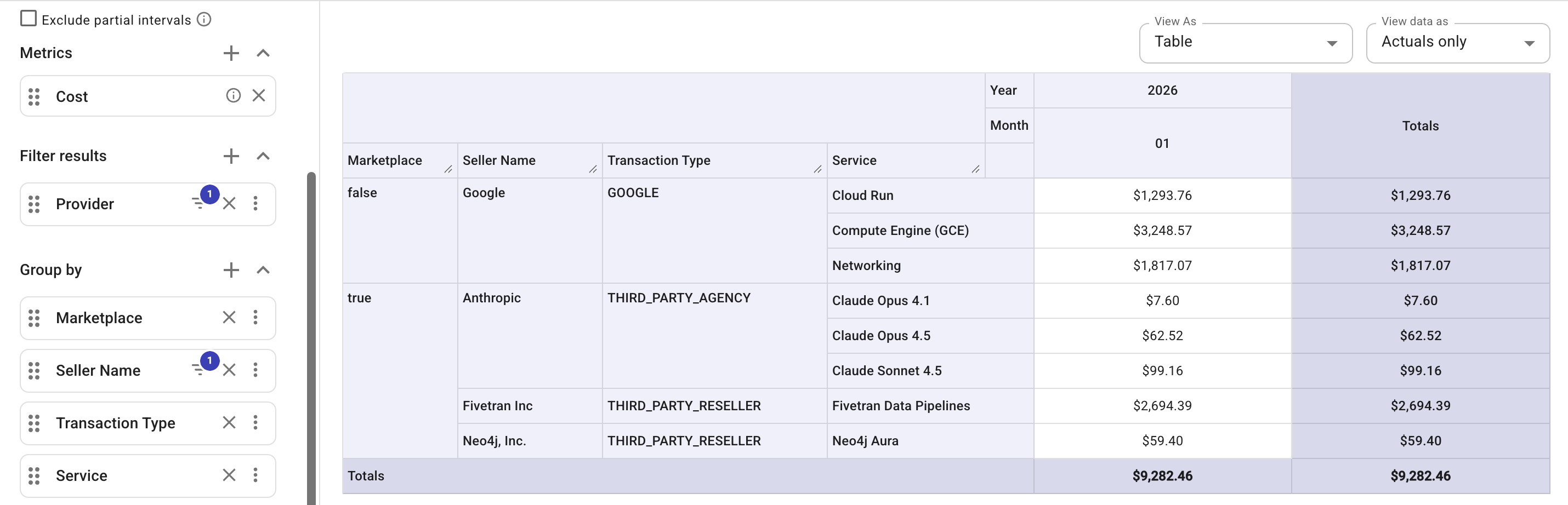Click the drag handle next to the Service group

point(35,475)
